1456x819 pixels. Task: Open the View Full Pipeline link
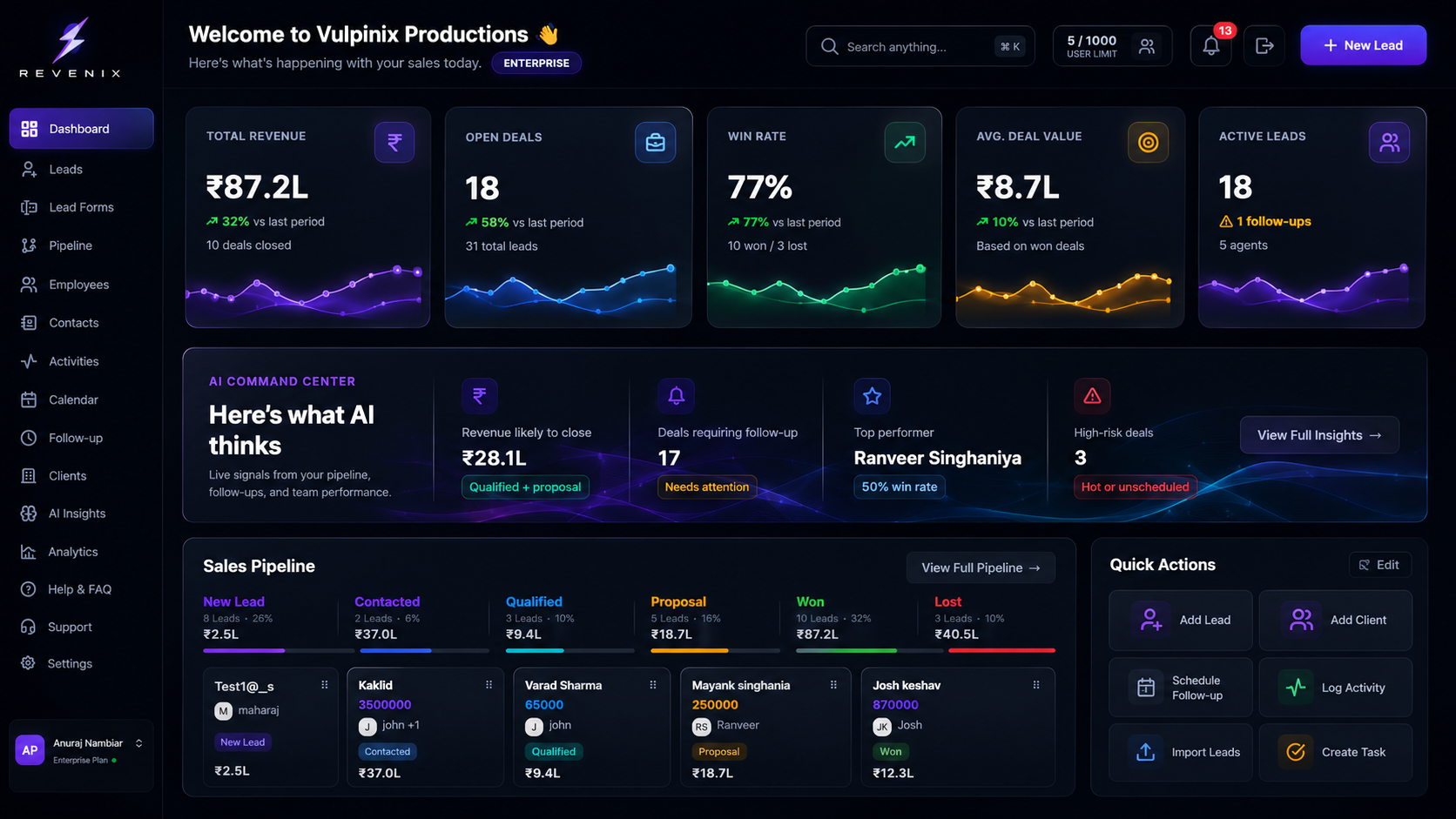pyautogui.click(x=981, y=567)
